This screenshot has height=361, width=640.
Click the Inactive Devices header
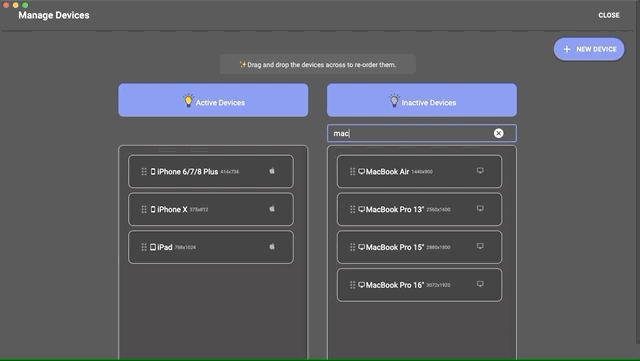click(x=422, y=100)
